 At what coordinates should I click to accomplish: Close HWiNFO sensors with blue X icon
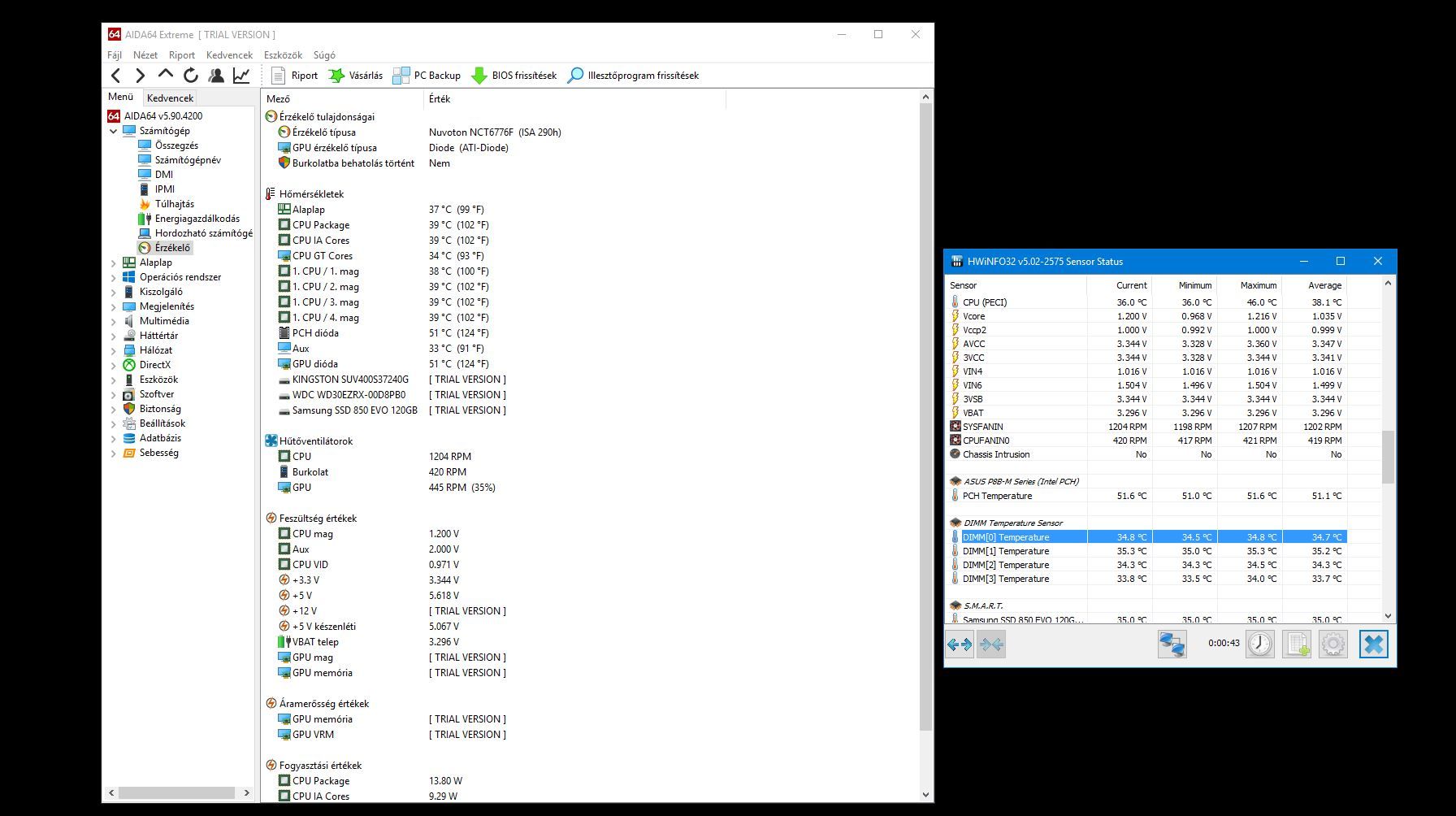[1374, 645]
